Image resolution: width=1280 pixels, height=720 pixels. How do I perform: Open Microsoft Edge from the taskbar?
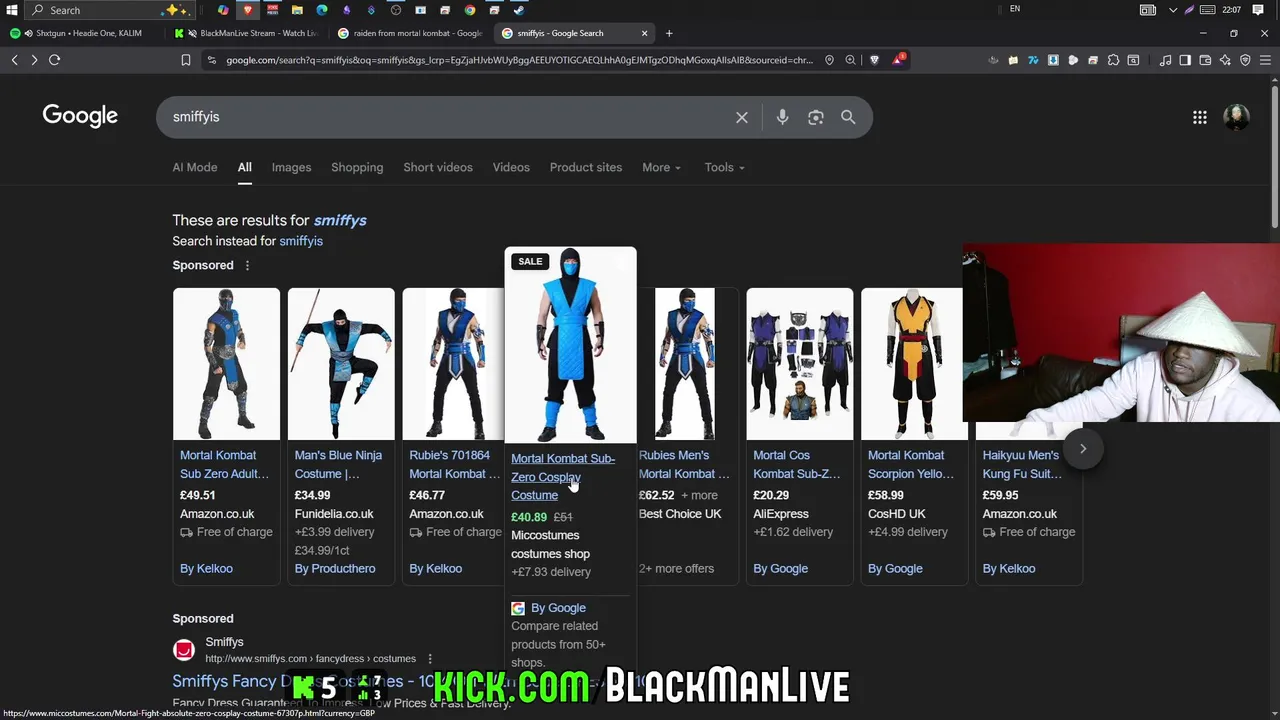tap(322, 10)
